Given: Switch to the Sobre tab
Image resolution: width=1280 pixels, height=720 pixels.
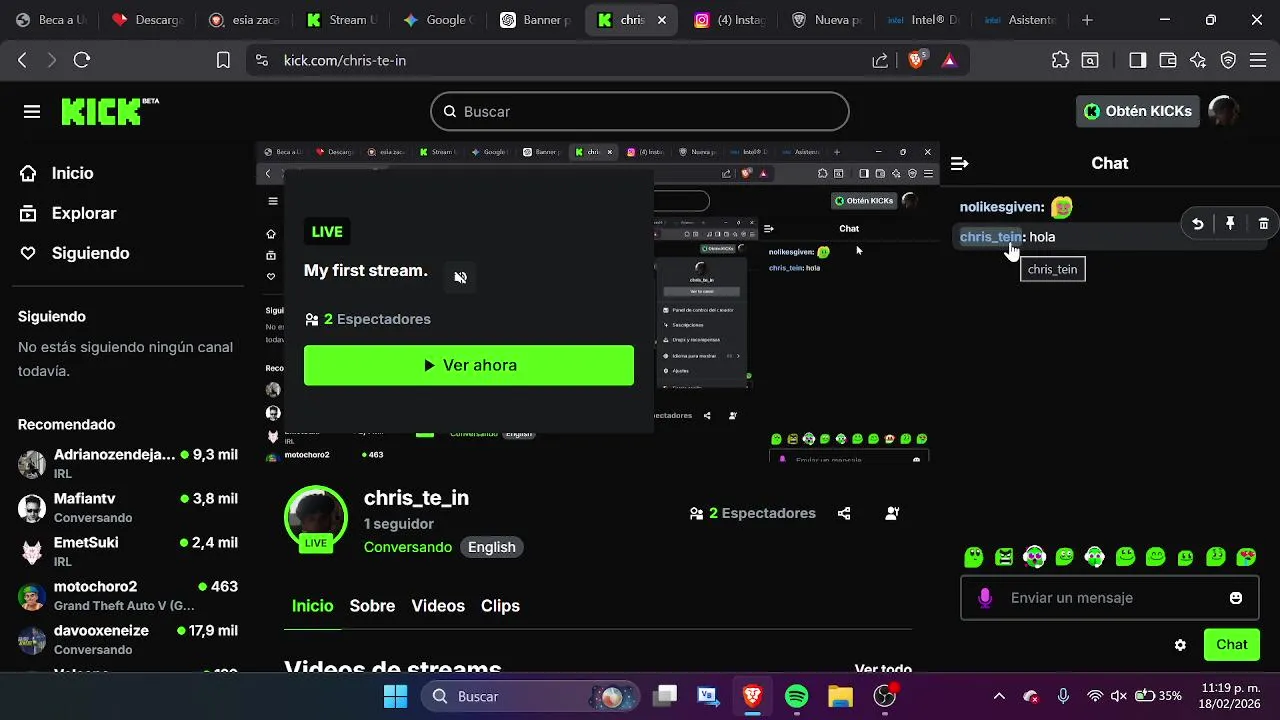Looking at the screenshot, I should point(372,606).
